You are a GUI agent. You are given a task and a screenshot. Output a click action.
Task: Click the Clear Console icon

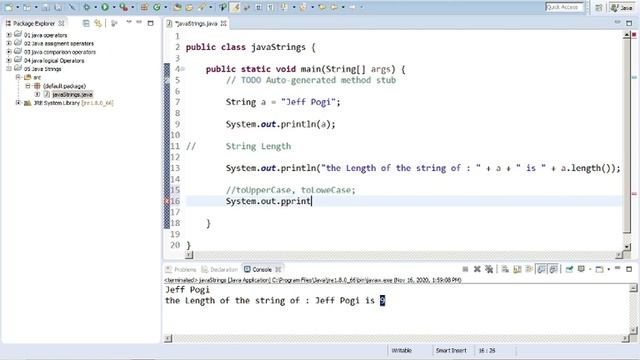505,269
